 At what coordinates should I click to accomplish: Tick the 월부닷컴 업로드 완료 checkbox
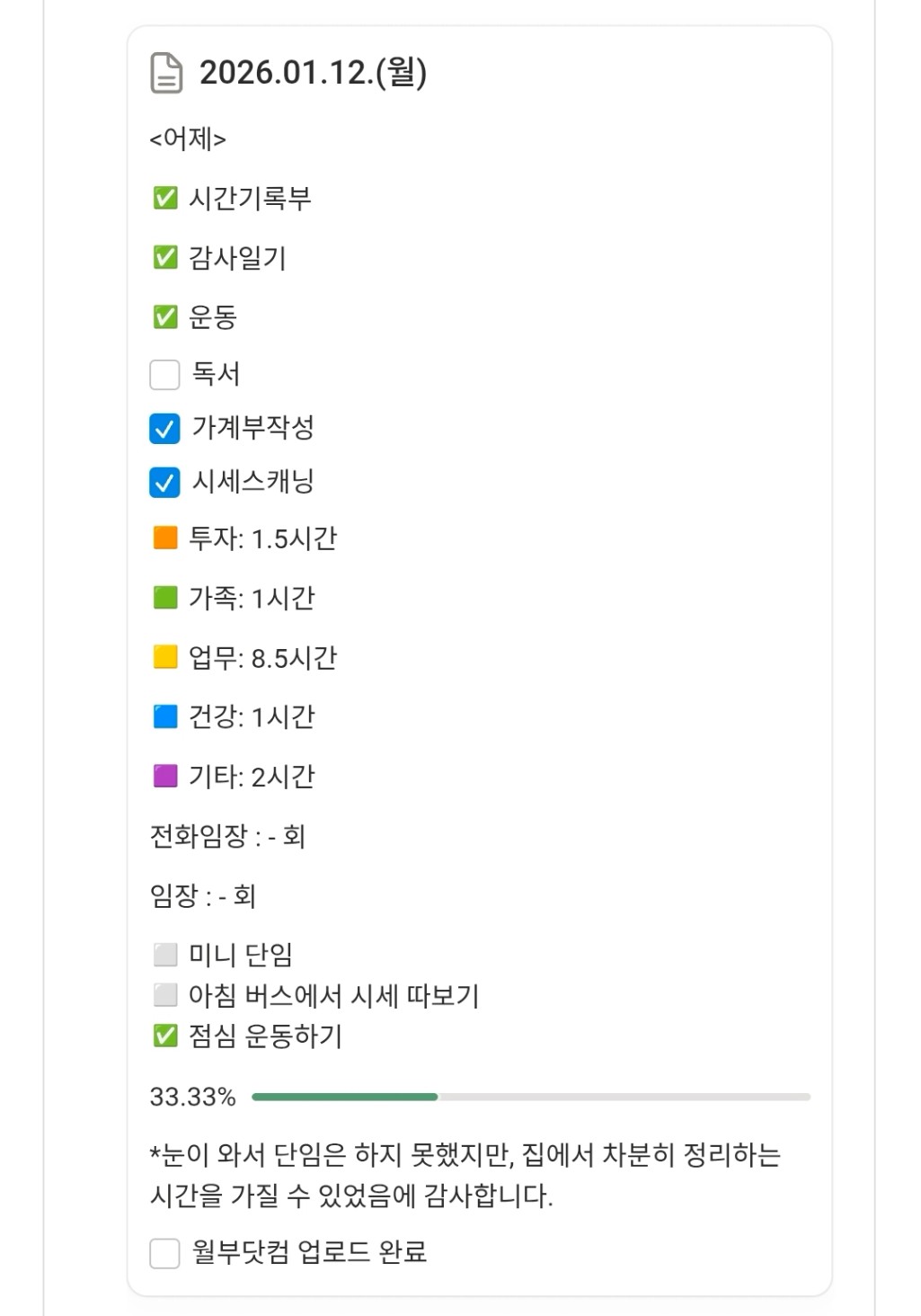[x=164, y=1252]
